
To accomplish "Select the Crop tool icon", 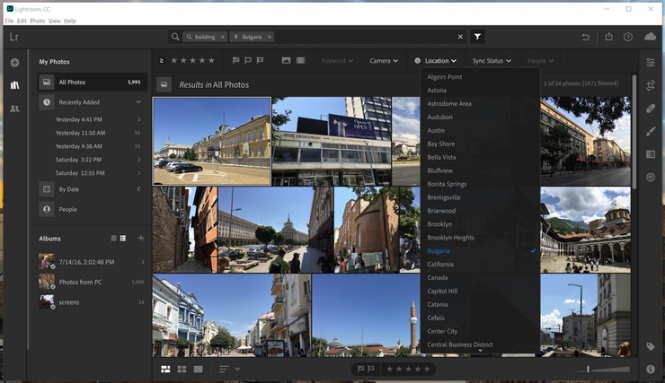I will pyautogui.click(x=651, y=85).
